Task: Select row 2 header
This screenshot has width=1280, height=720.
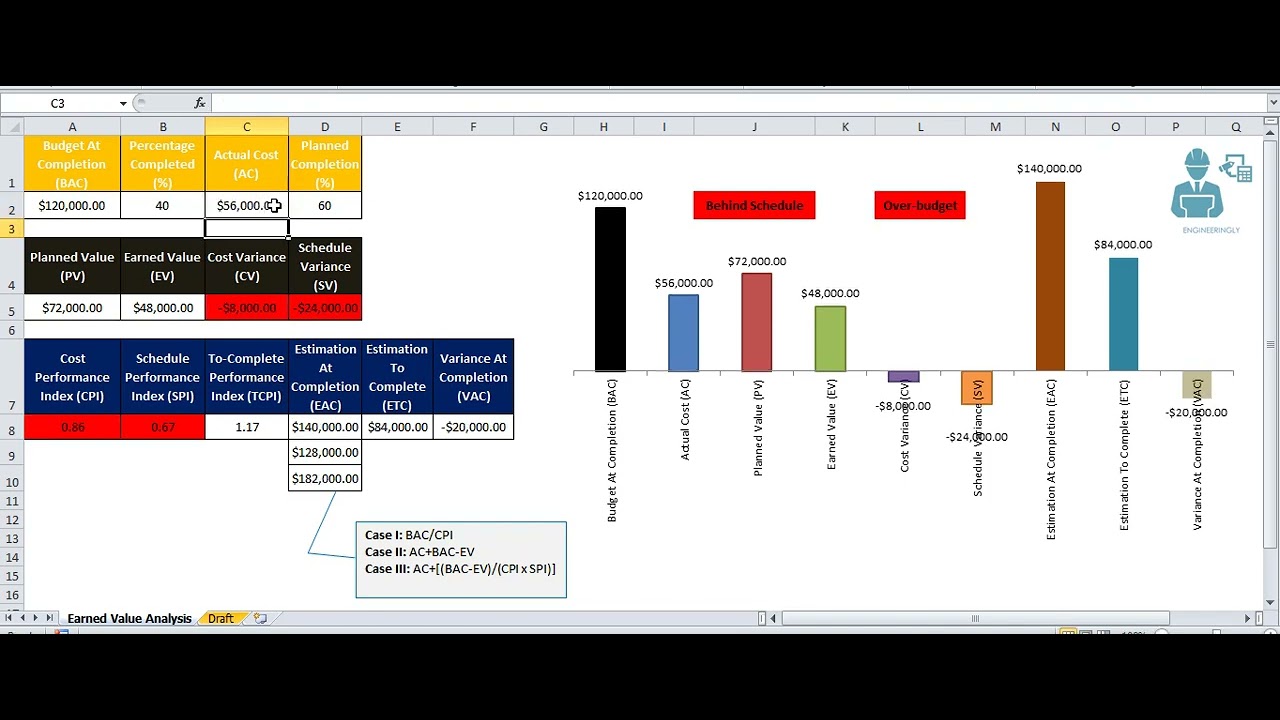Action: click(12, 205)
